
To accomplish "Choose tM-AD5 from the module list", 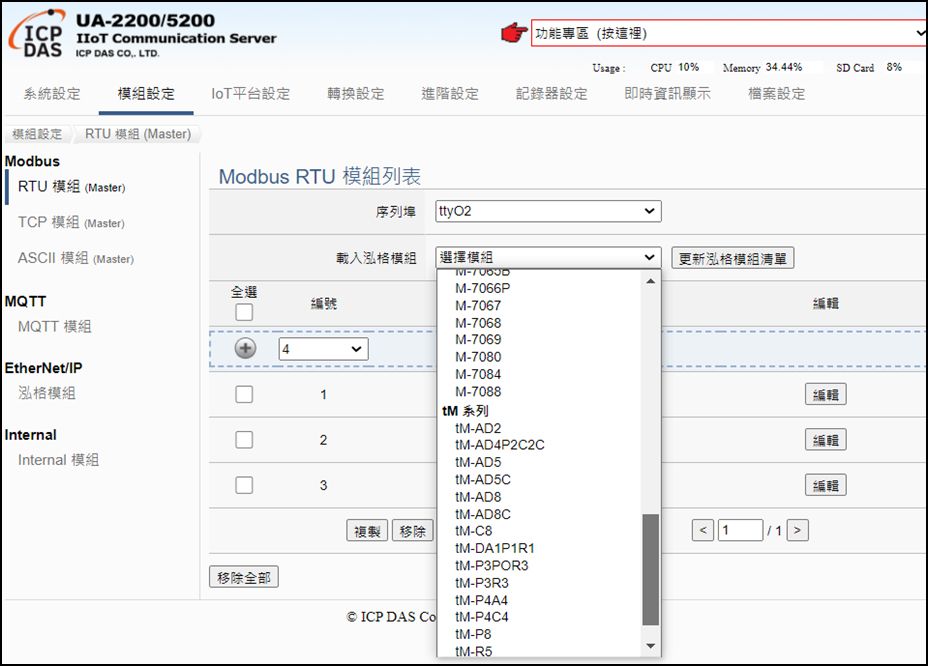I will pyautogui.click(x=540, y=462).
